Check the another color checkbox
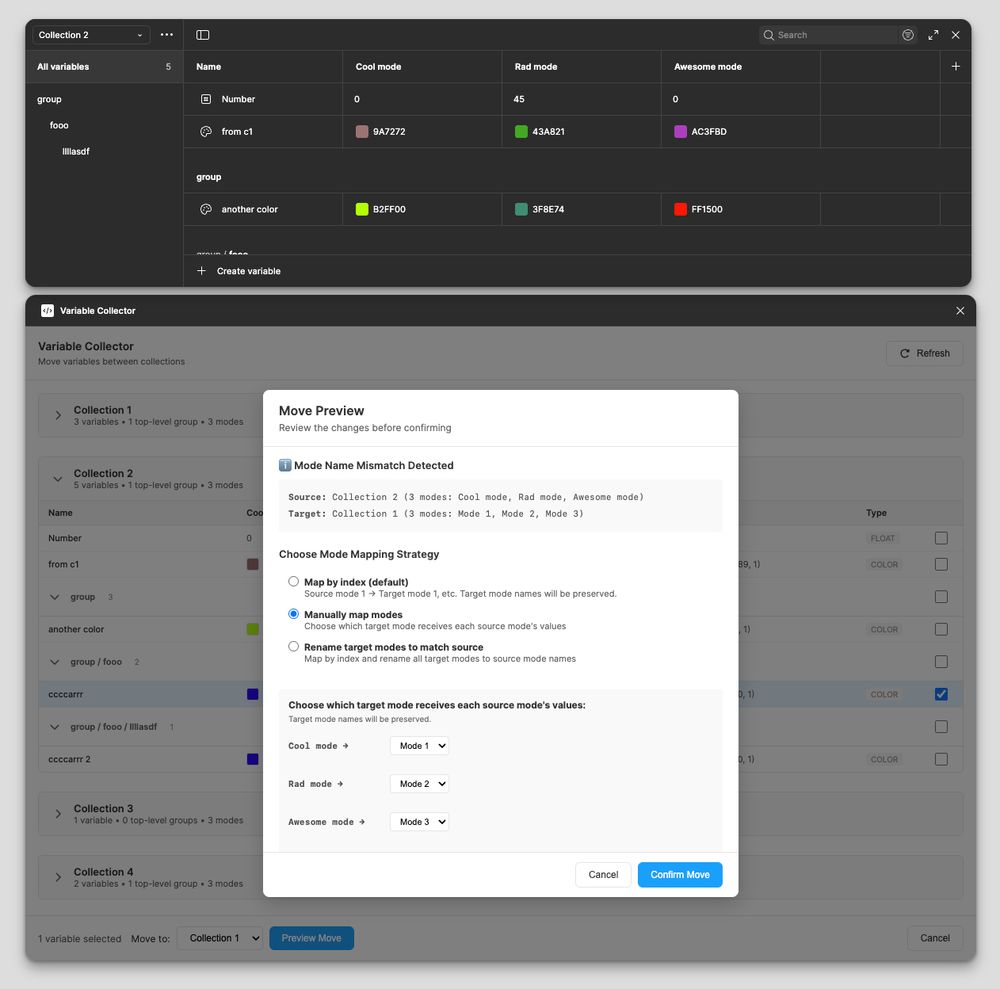 coord(941,629)
